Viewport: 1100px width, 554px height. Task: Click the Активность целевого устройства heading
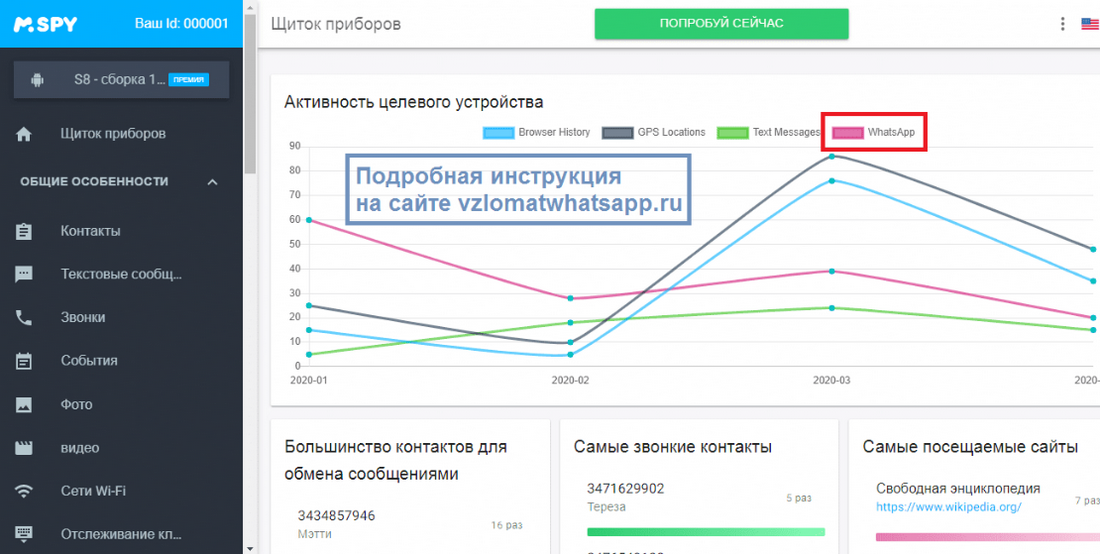tap(414, 102)
